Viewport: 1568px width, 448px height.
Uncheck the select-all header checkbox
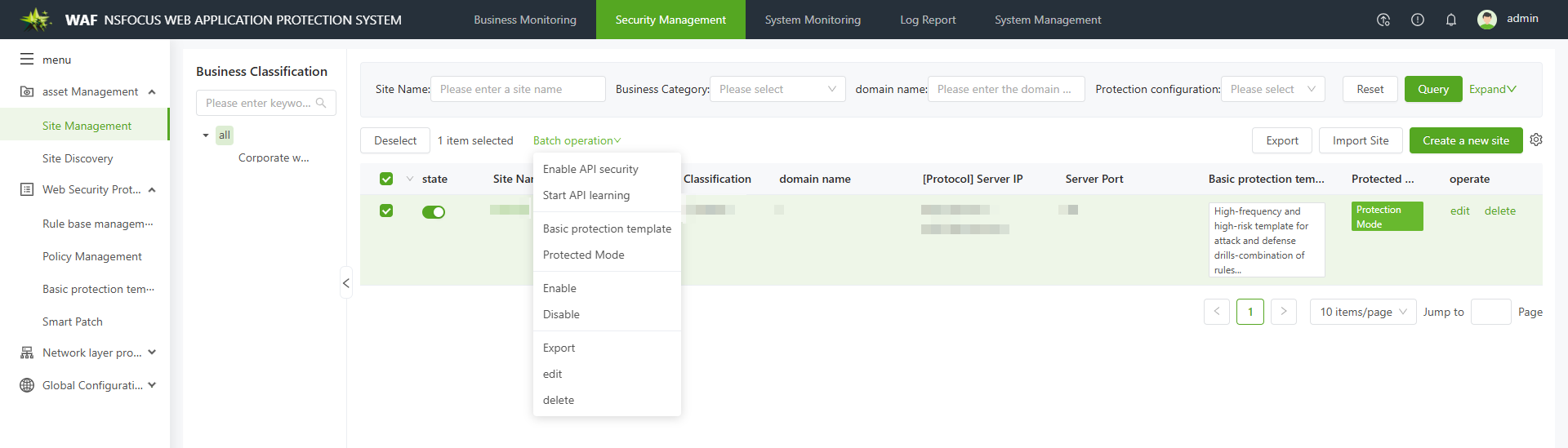point(386,179)
